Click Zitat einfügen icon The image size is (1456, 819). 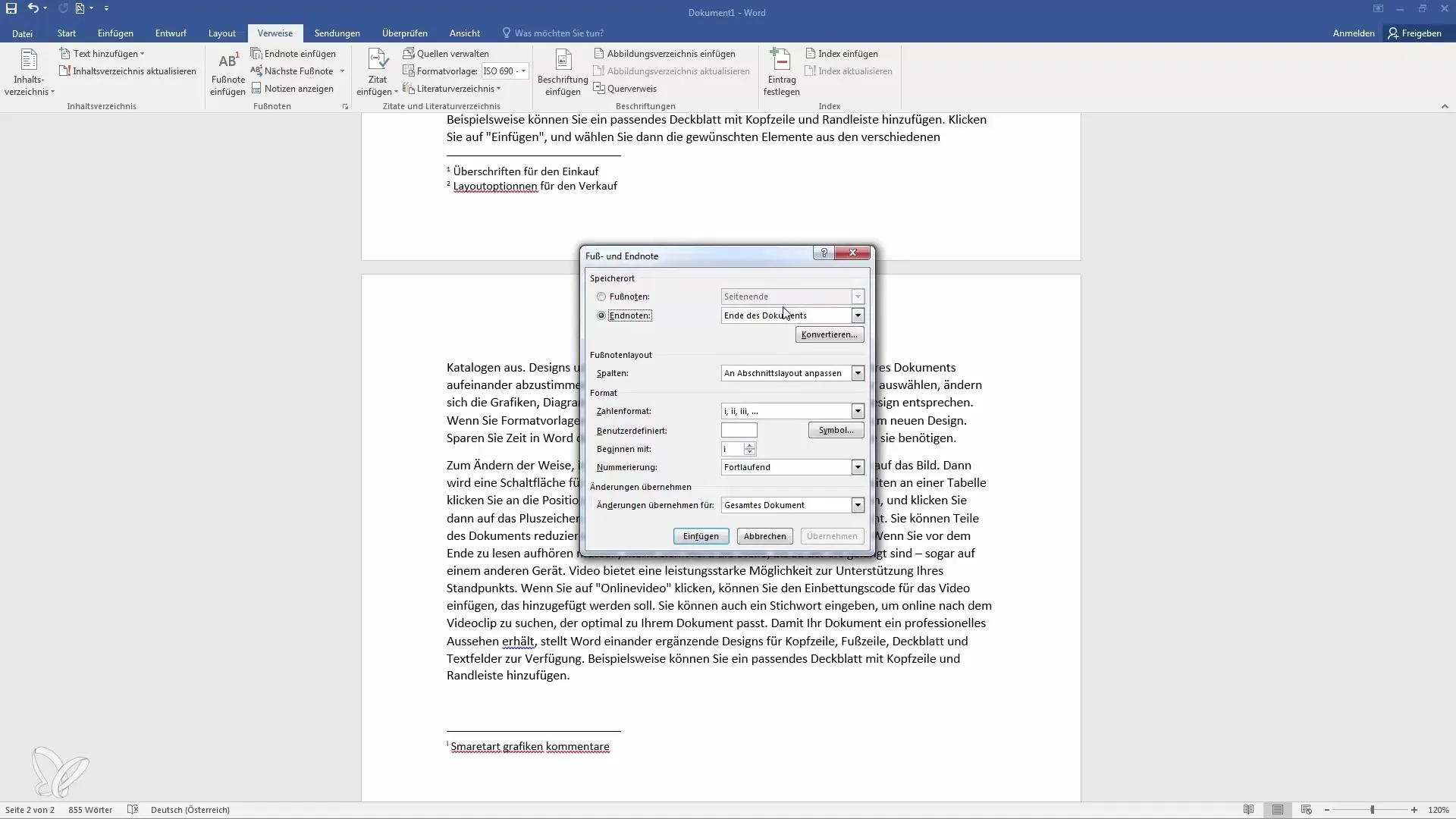tap(378, 59)
